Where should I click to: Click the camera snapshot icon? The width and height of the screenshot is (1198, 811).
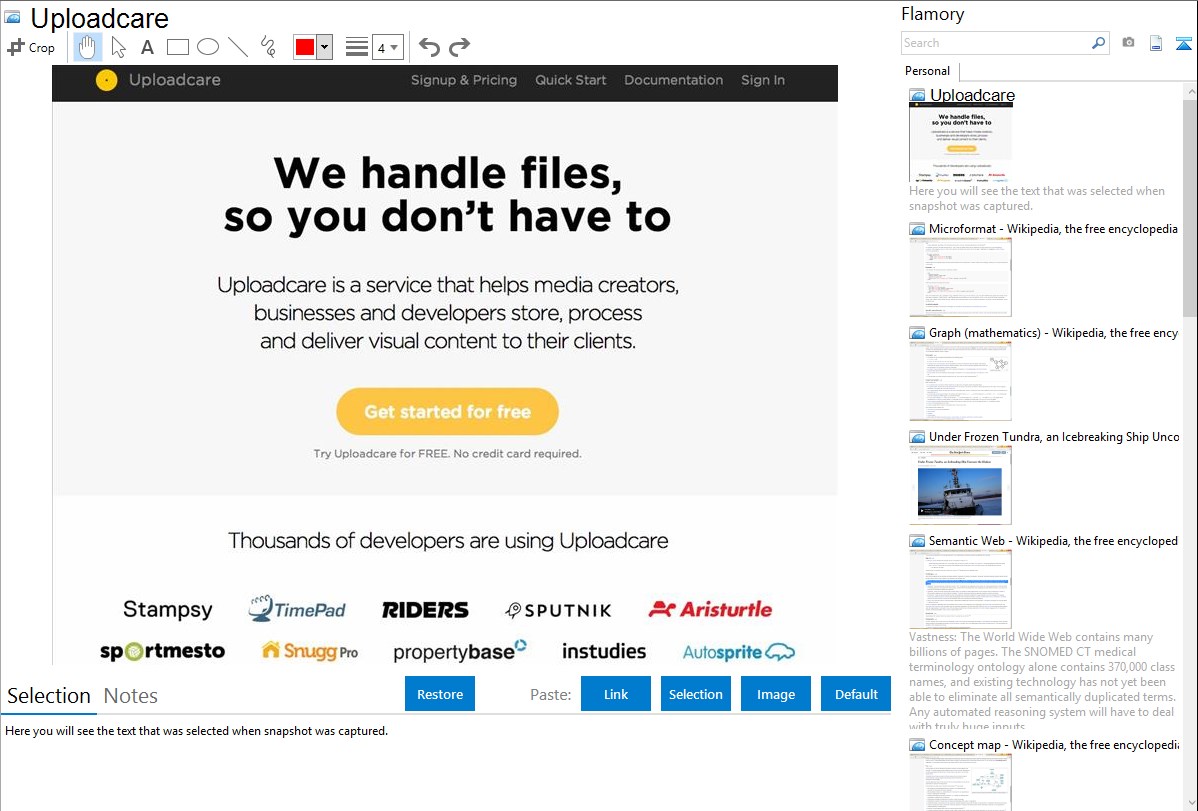coord(1128,43)
